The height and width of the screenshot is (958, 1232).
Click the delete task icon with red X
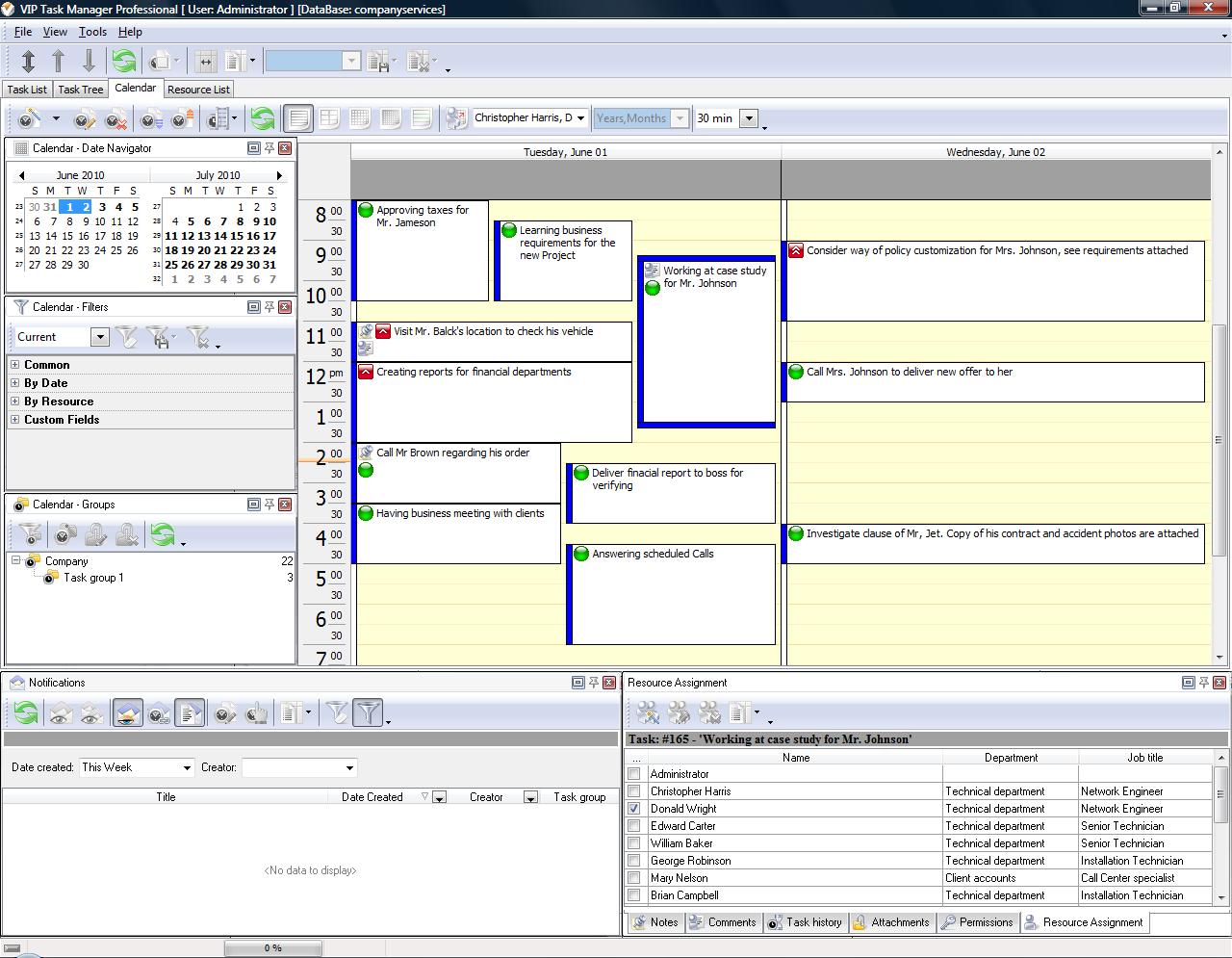click(x=115, y=119)
